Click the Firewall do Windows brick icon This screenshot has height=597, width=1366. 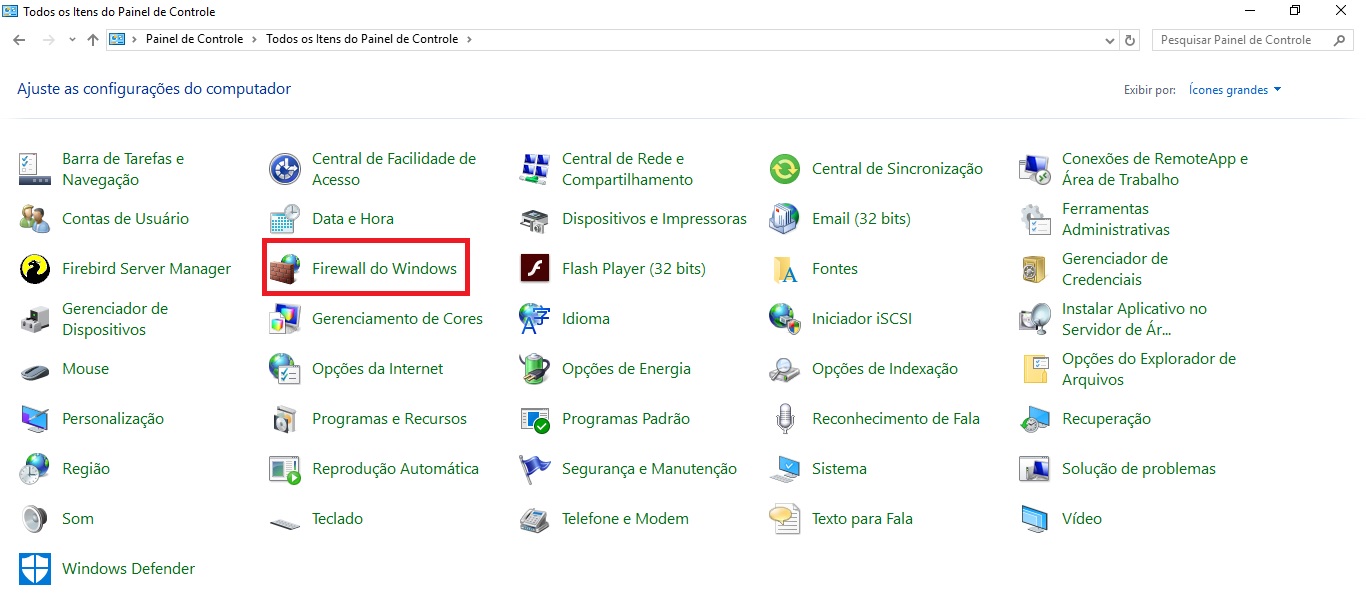pos(285,269)
